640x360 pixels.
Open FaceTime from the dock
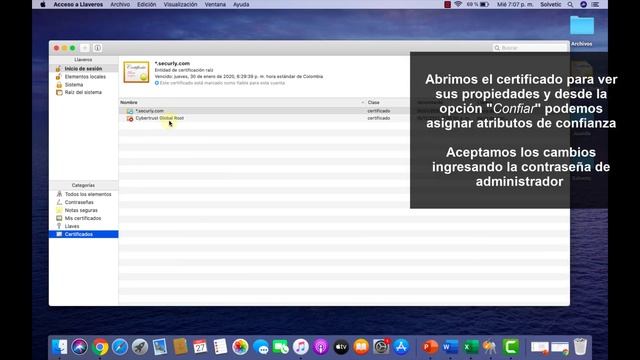pos(280,347)
